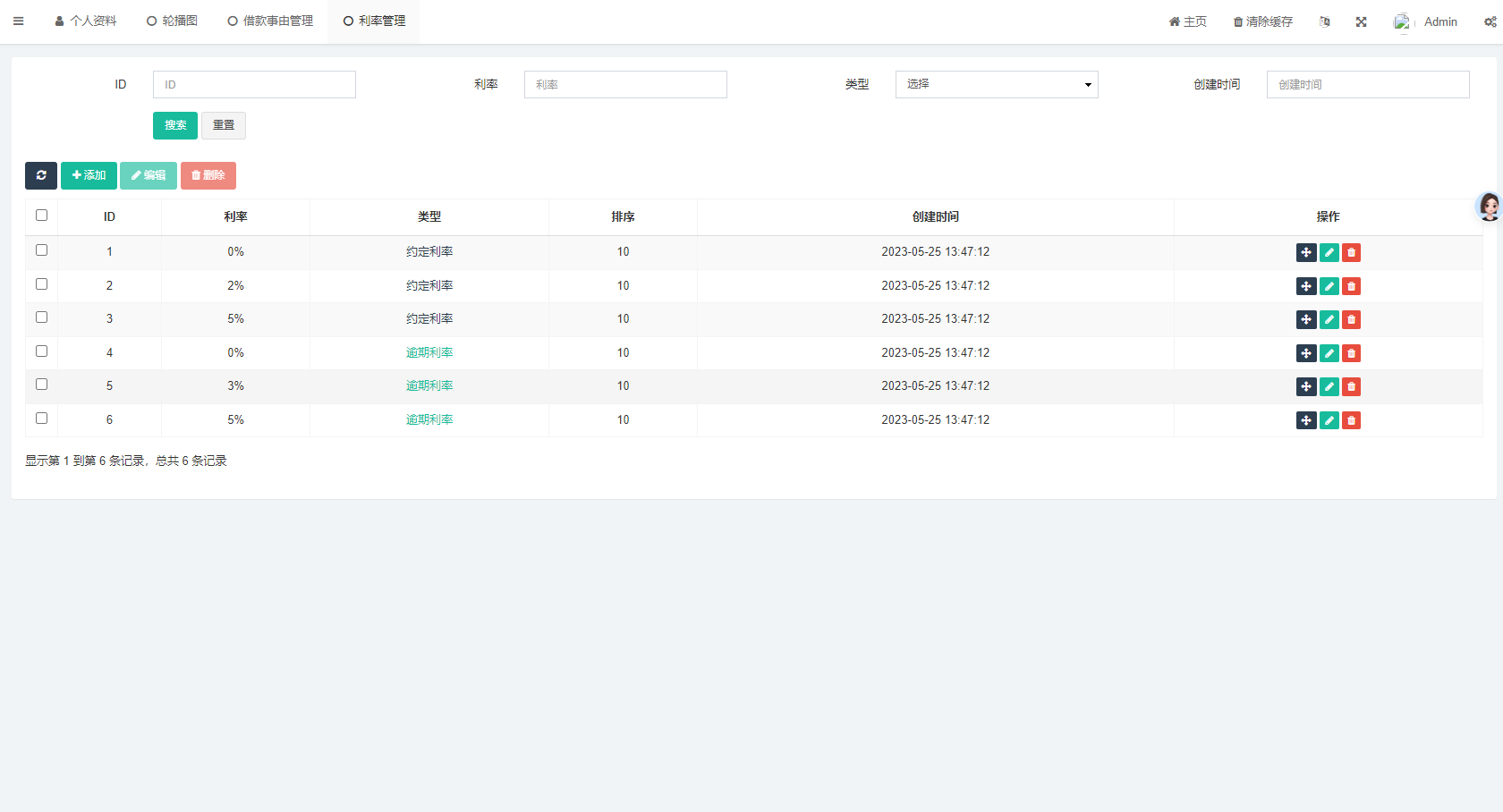Check the checkbox for row ID 6
The width and height of the screenshot is (1503, 812).
[41, 419]
